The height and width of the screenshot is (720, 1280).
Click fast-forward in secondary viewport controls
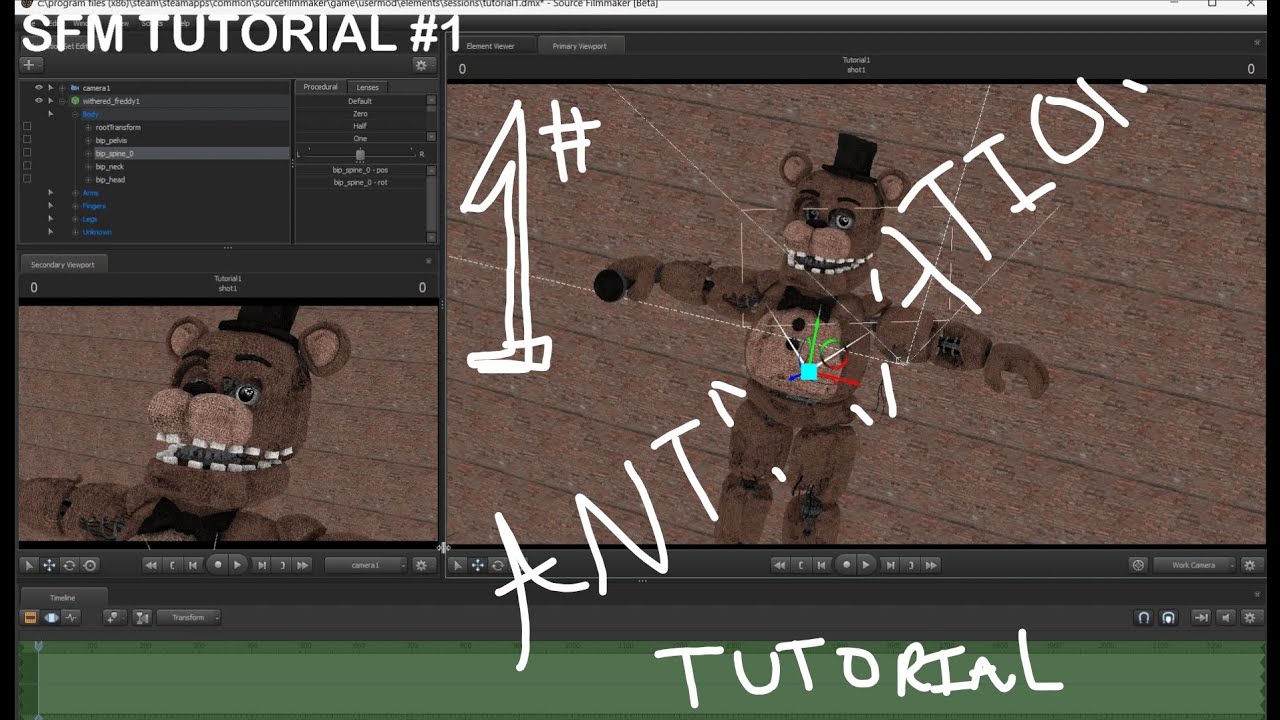[x=302, y=565]
